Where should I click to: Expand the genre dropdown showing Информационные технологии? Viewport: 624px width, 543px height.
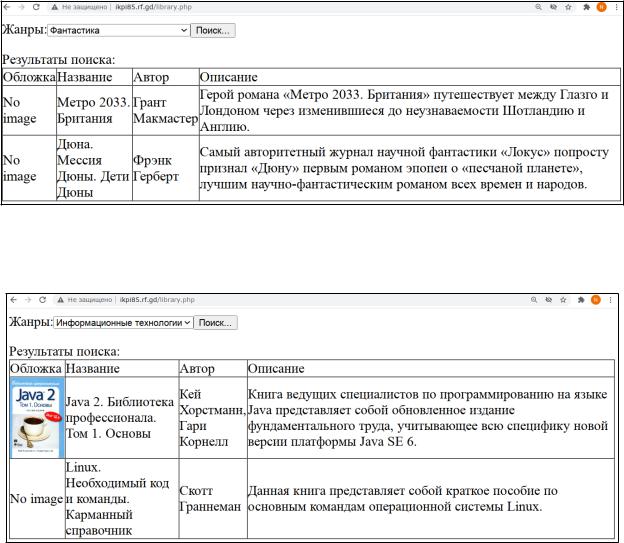124,323
